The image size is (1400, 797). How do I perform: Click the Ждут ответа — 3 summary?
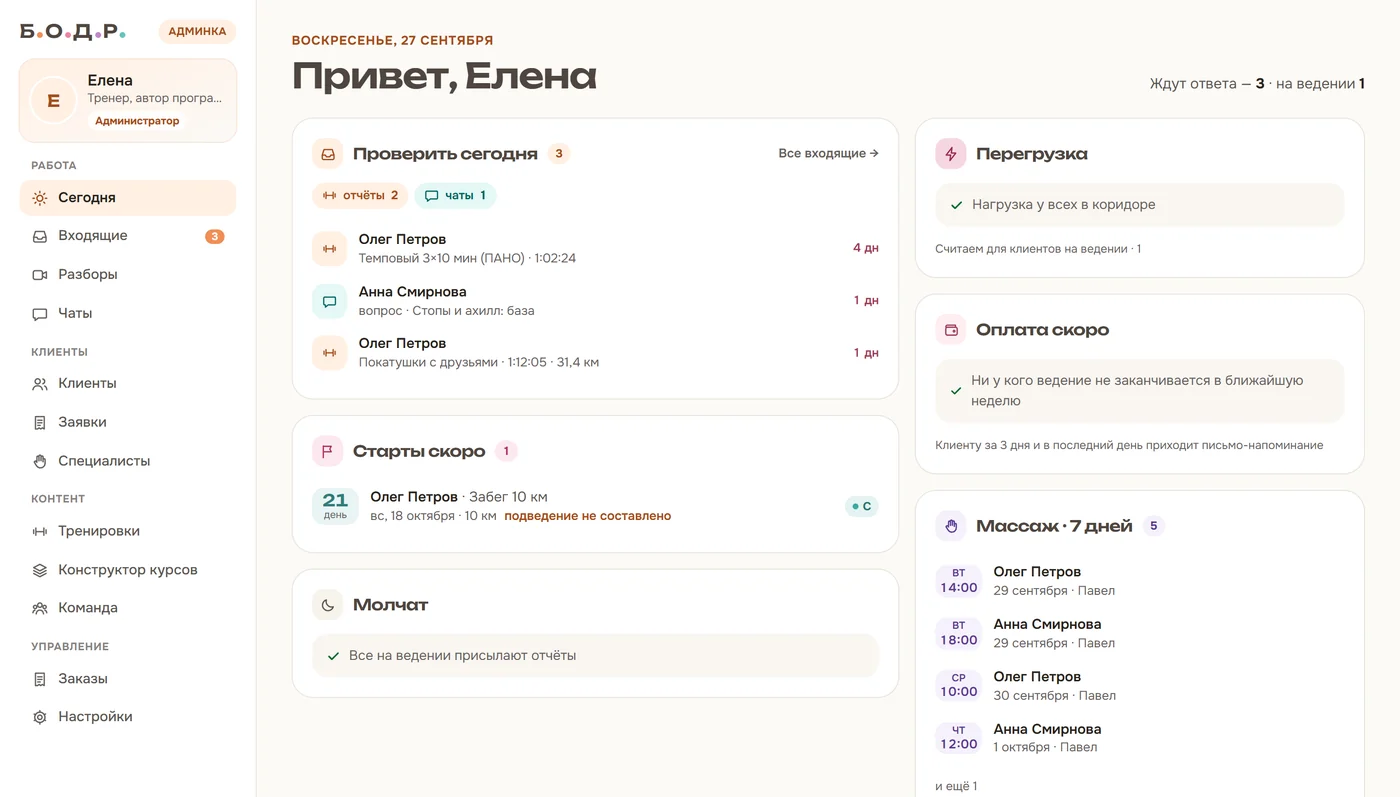[1207, 84]
